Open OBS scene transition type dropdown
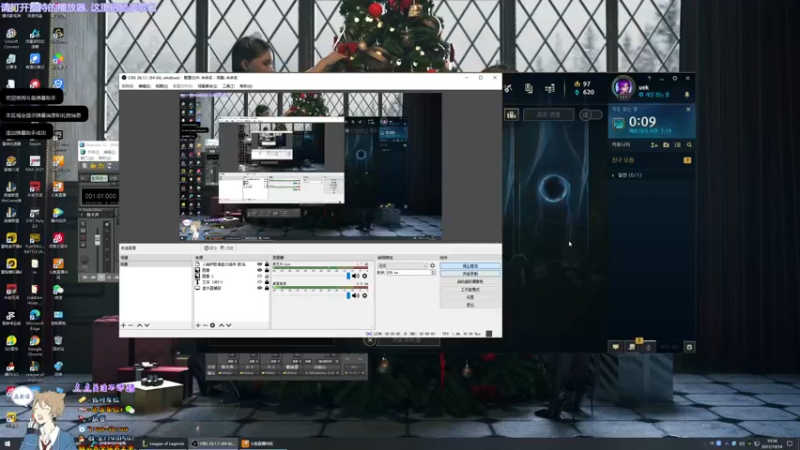The height and width of the screenshot is (450, 800). pyautogui.click(x=402, y=265)
